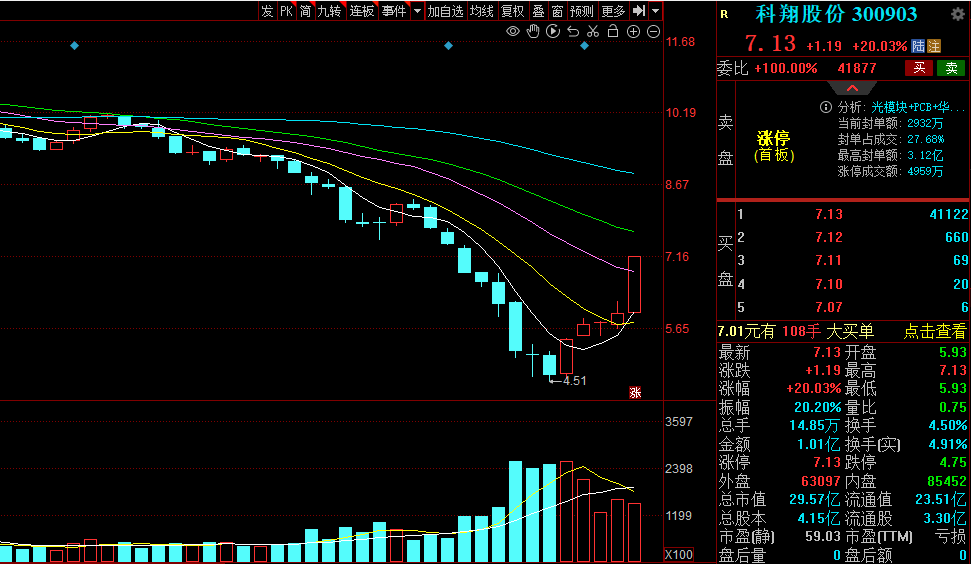
Task: Click the 点击查看 link for large orders
Action: [x=935, y=332]
